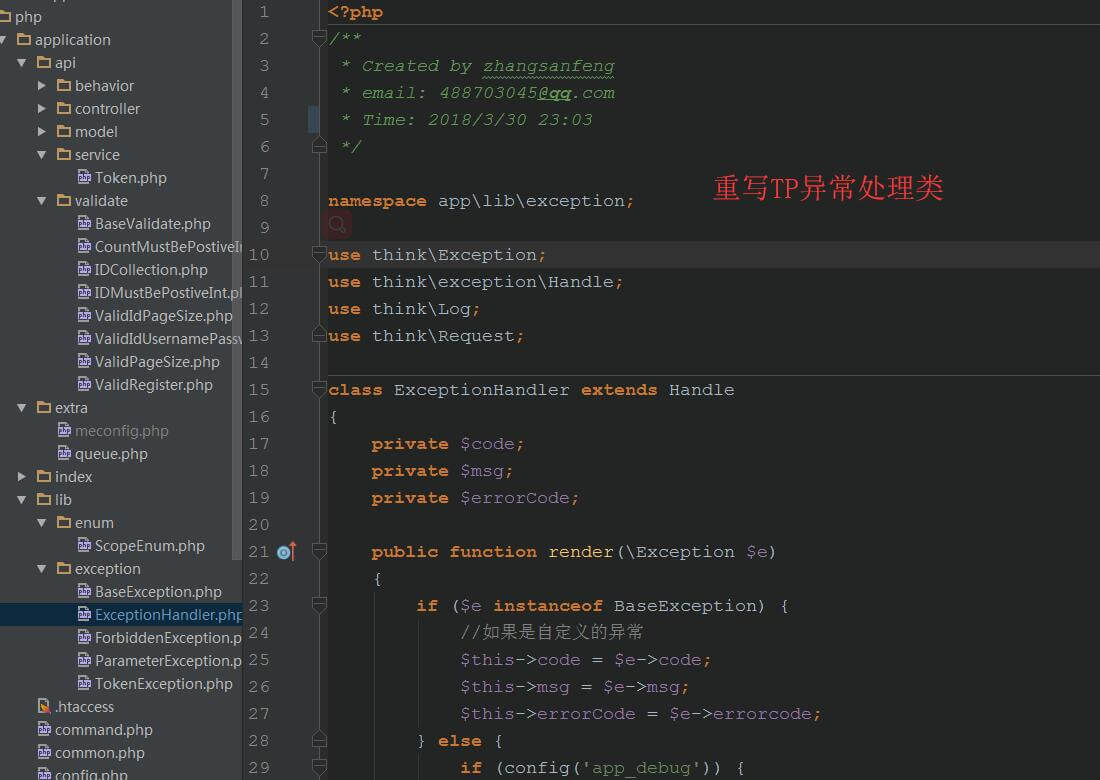Fold the render function on line 21

(x=319, y=551)
